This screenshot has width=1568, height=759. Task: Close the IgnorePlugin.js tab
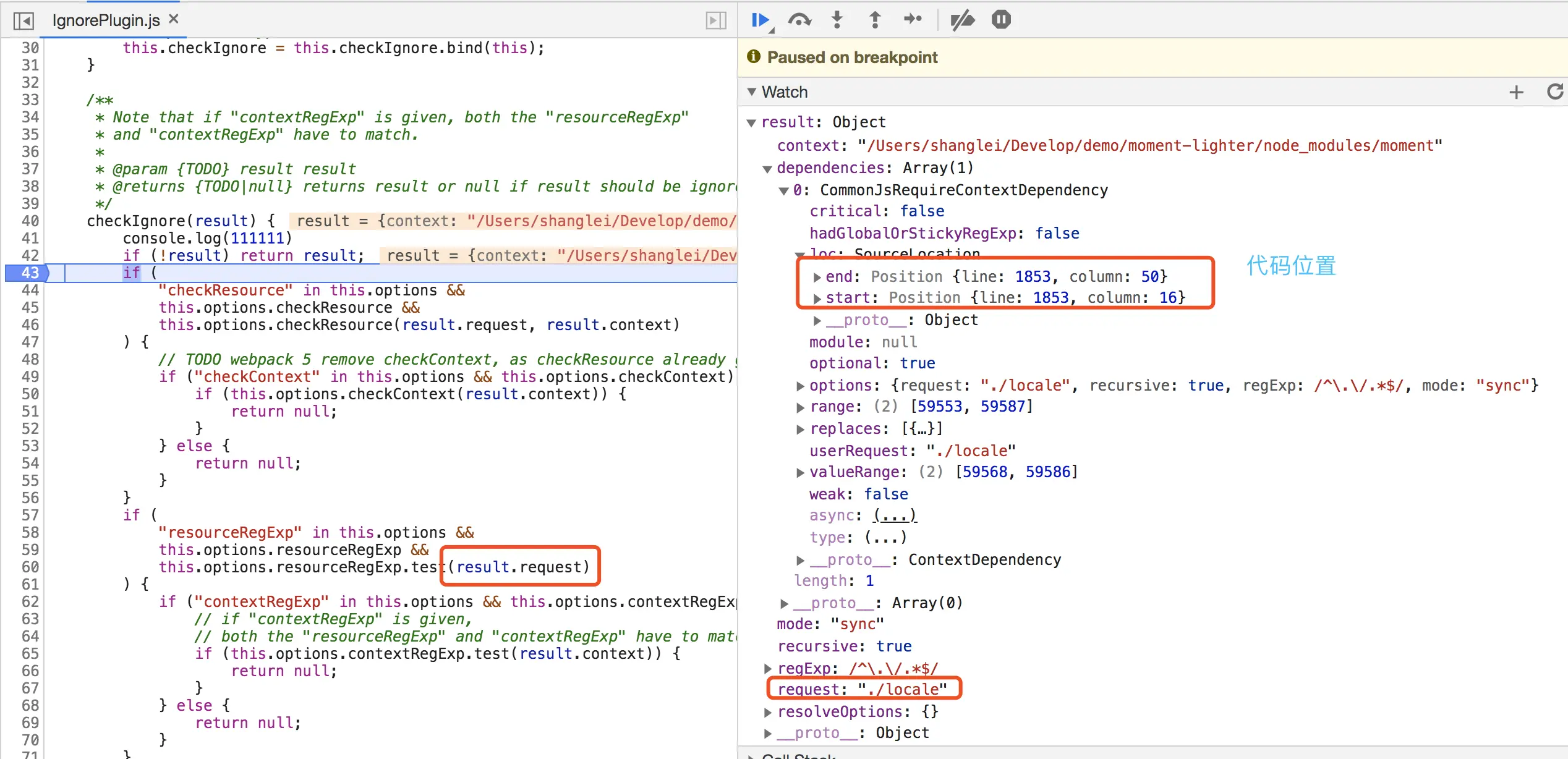click(174, 19)
